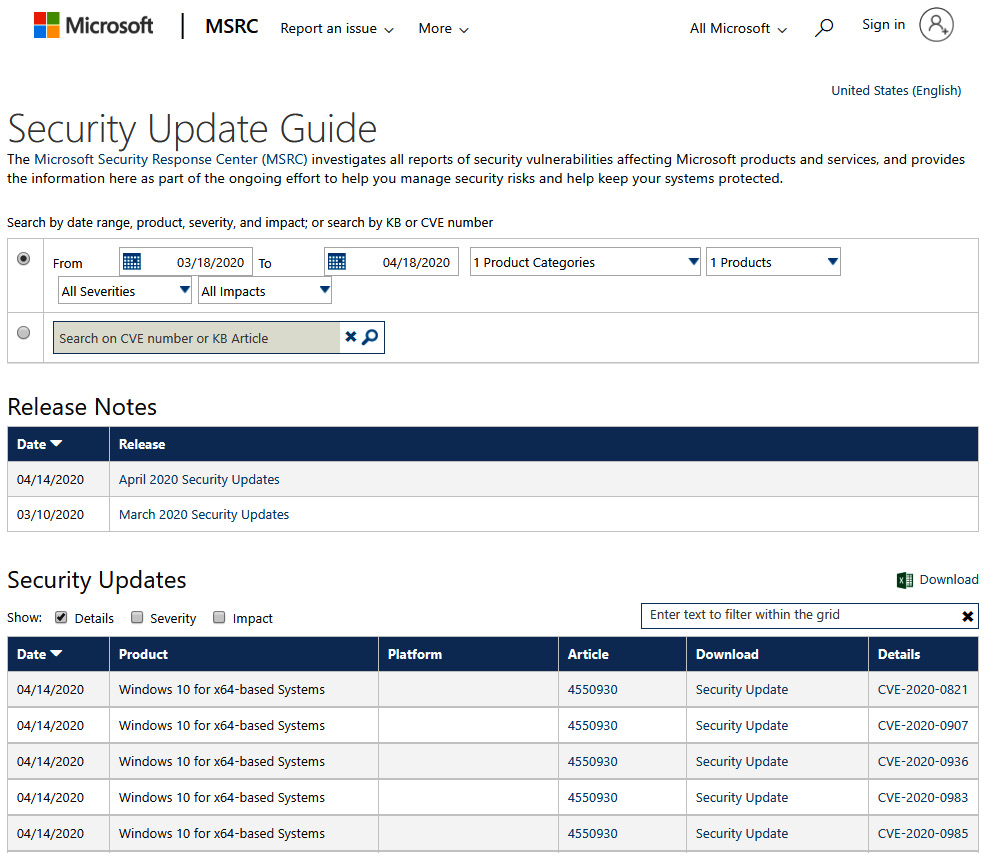Enable the Severity checkbox

(137, 618)
